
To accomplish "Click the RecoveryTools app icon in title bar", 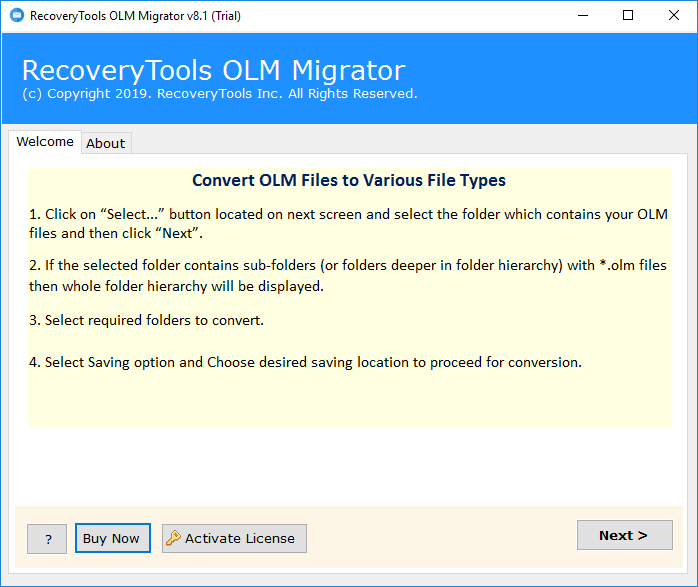I will pos(17,16).
